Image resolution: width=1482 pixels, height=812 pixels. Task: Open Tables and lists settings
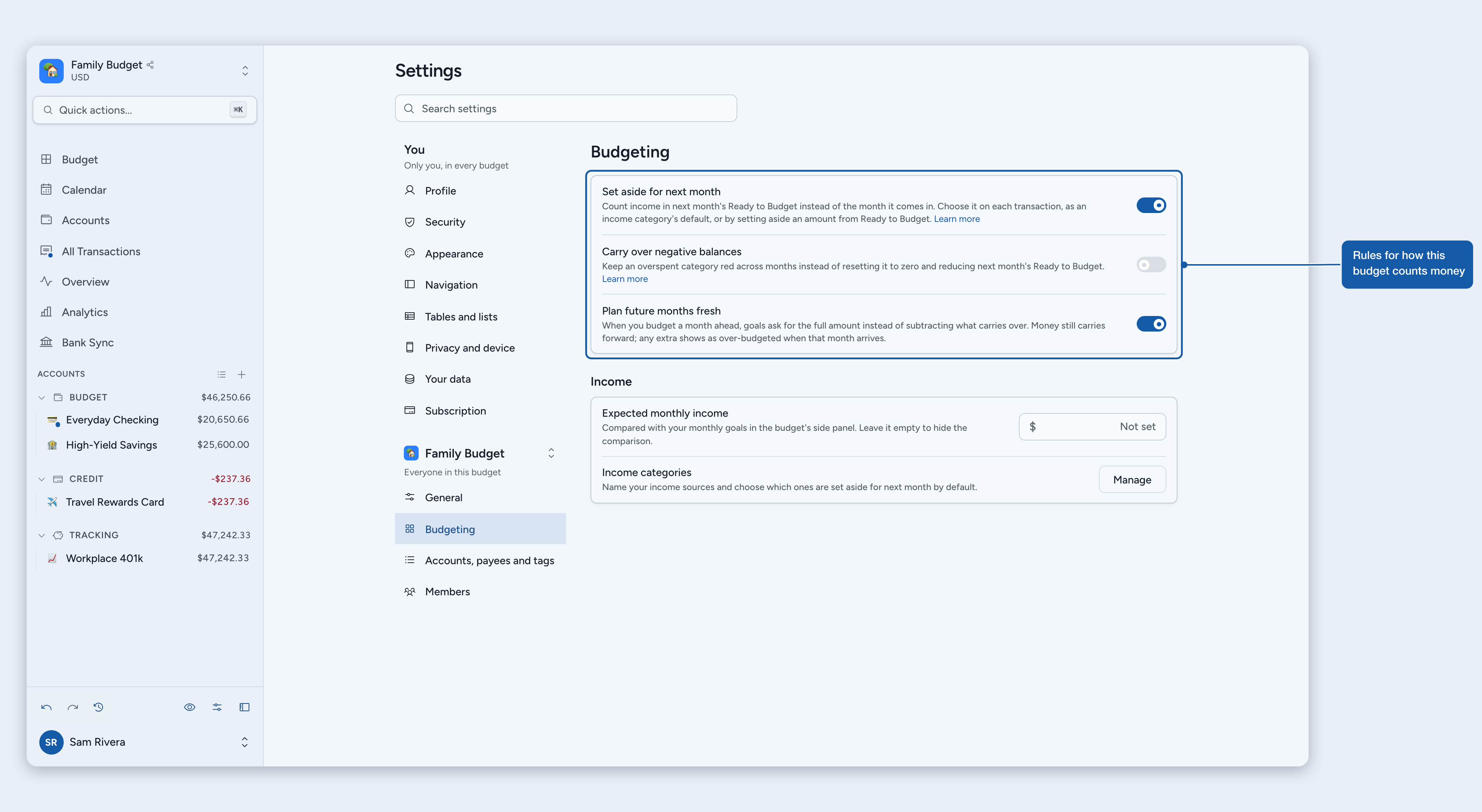pyautogui.click(x=481, y=316)
